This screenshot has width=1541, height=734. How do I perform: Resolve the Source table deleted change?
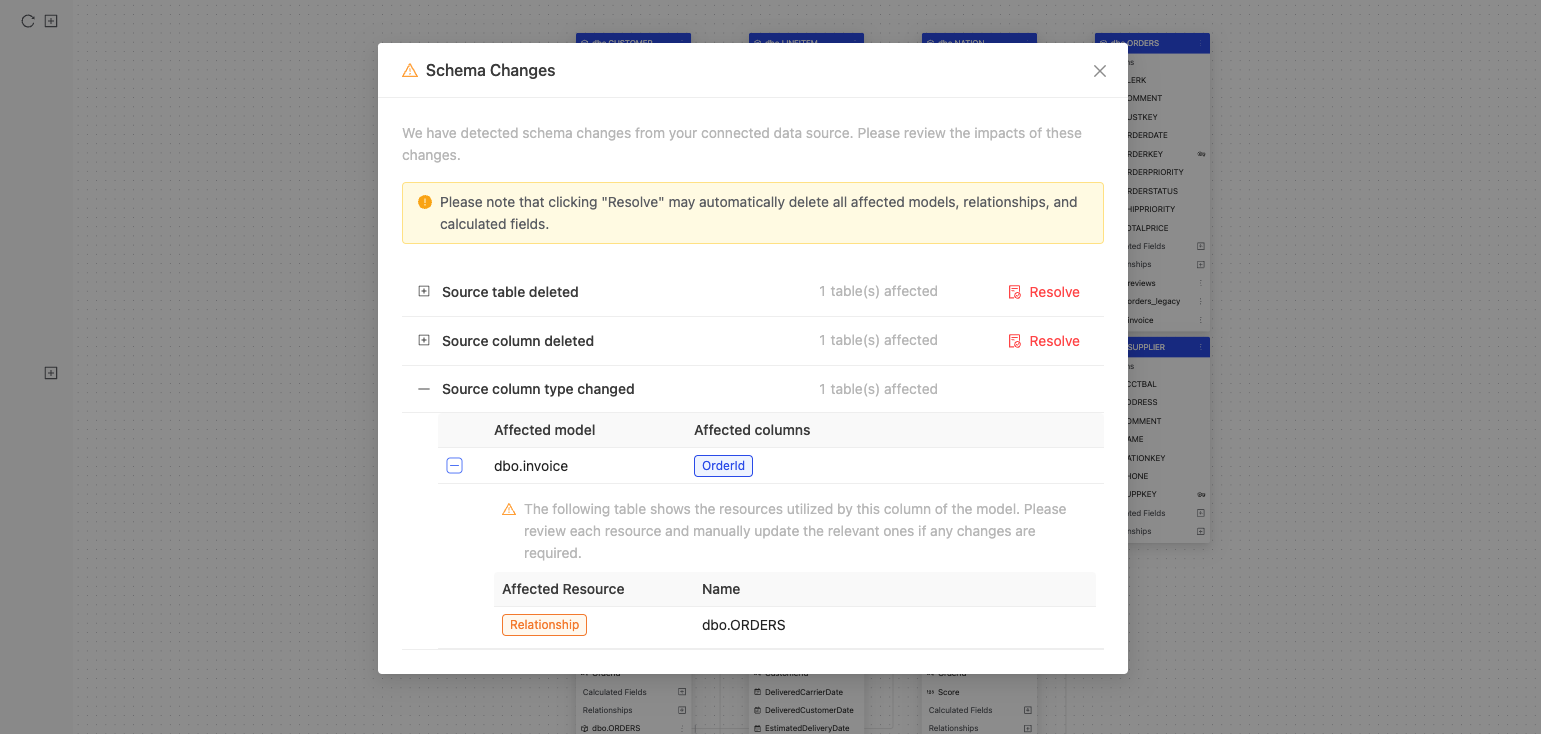point(1044,292)
